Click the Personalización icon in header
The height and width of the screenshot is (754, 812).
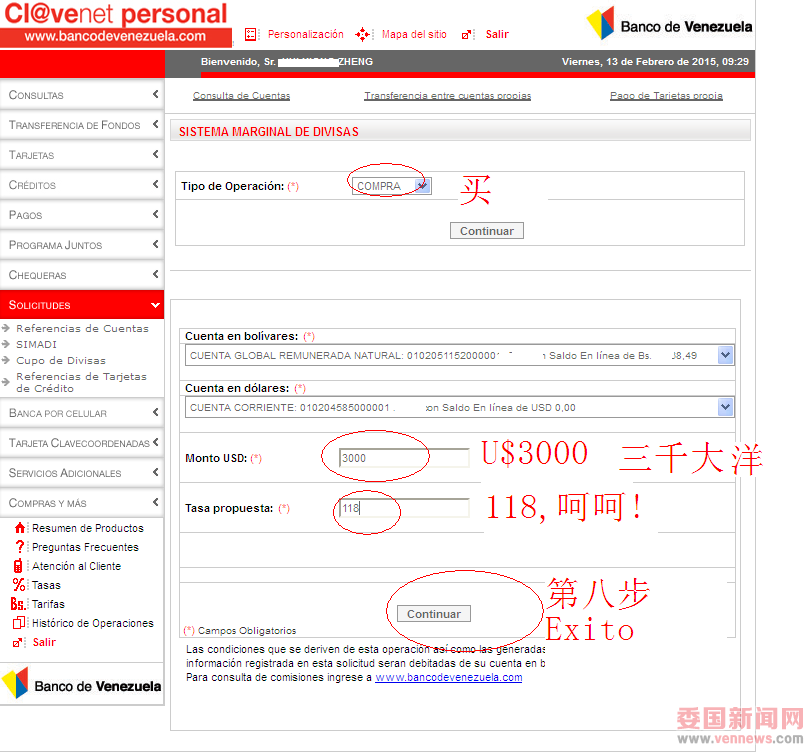pos(251,35)
